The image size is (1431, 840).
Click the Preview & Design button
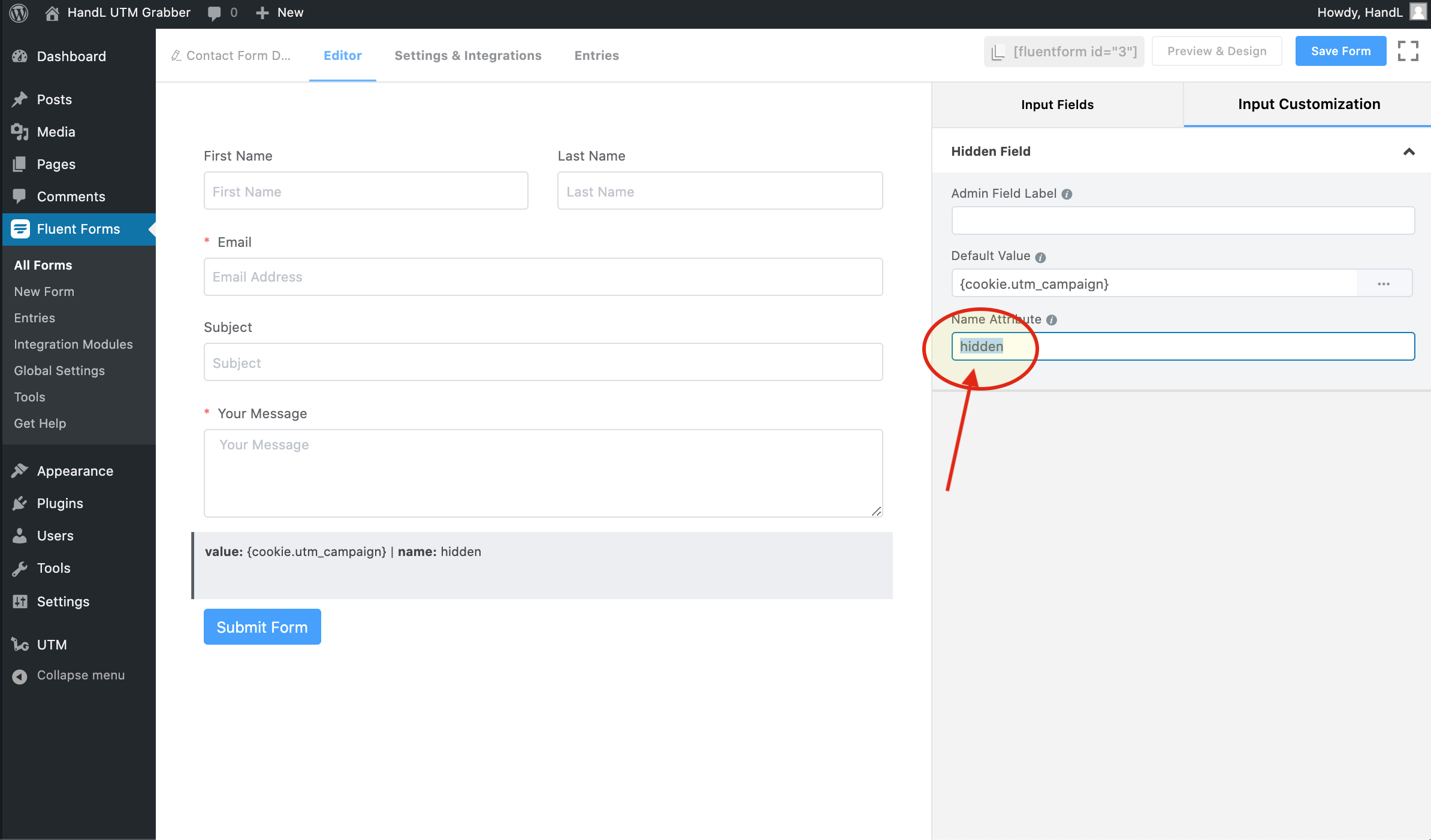coord(1216,51)
